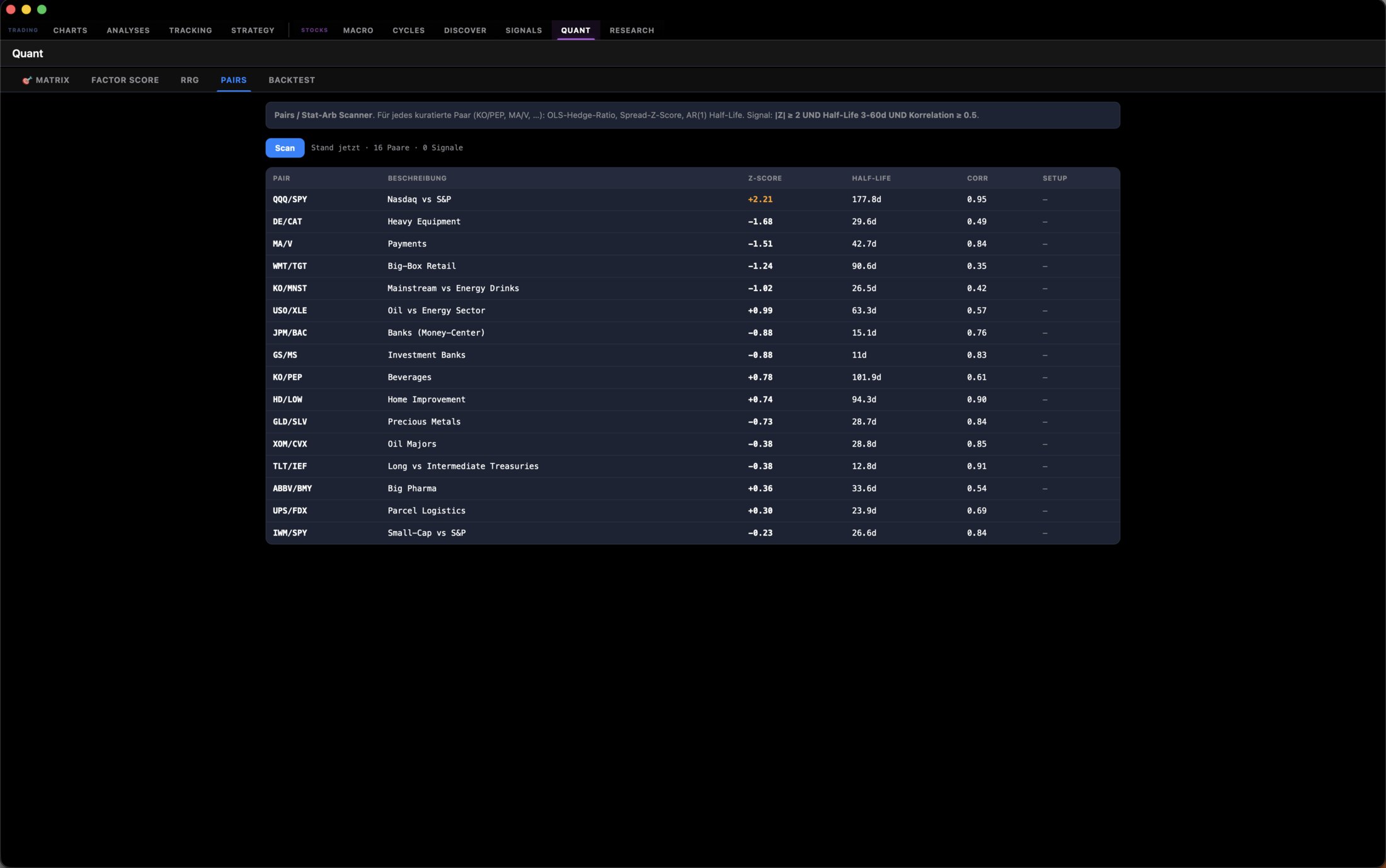Click the Heavy Equipment description
The height and width of the screenshot is (868, 1386).
[x=424, y=222]
